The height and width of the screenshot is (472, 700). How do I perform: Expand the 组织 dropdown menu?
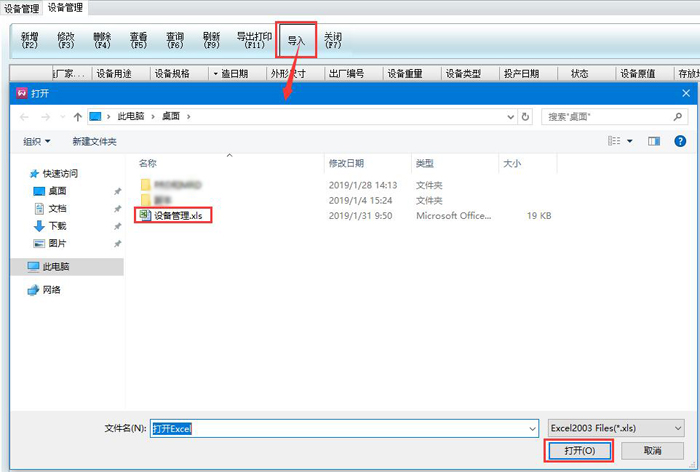[37, 142]
